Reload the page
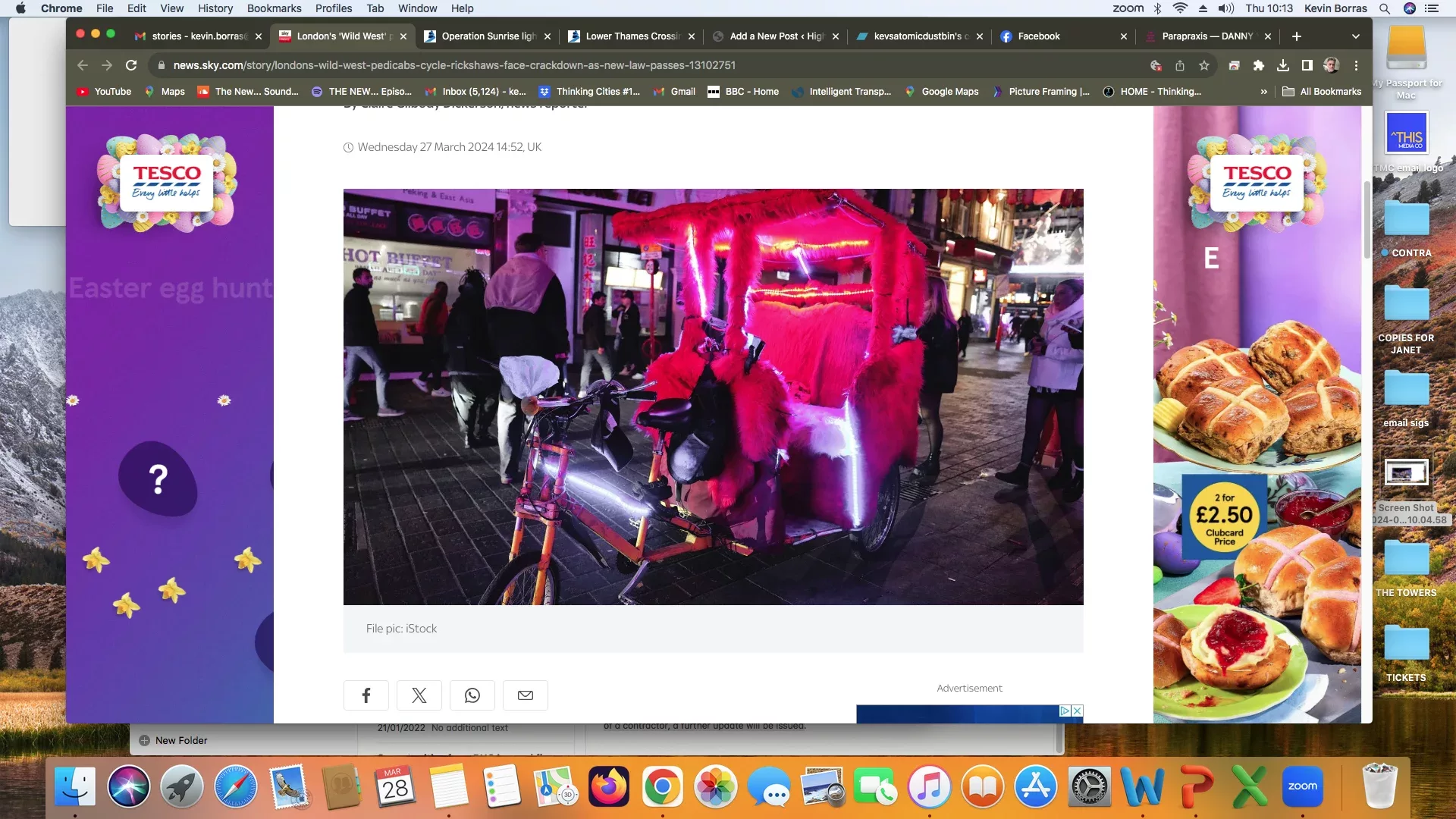The width and height of the screenshot is (1456, 819). 131,65
